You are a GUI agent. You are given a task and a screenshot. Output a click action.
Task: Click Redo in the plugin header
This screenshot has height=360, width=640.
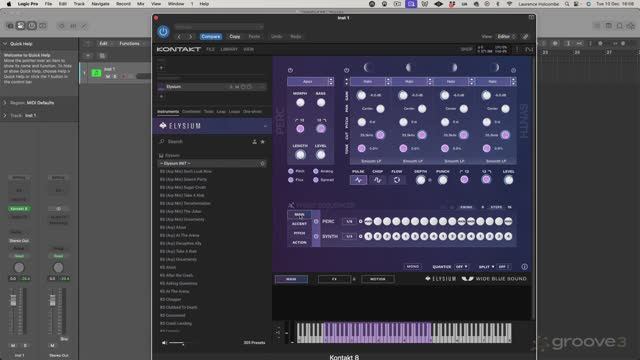click(x=296, y=37)
